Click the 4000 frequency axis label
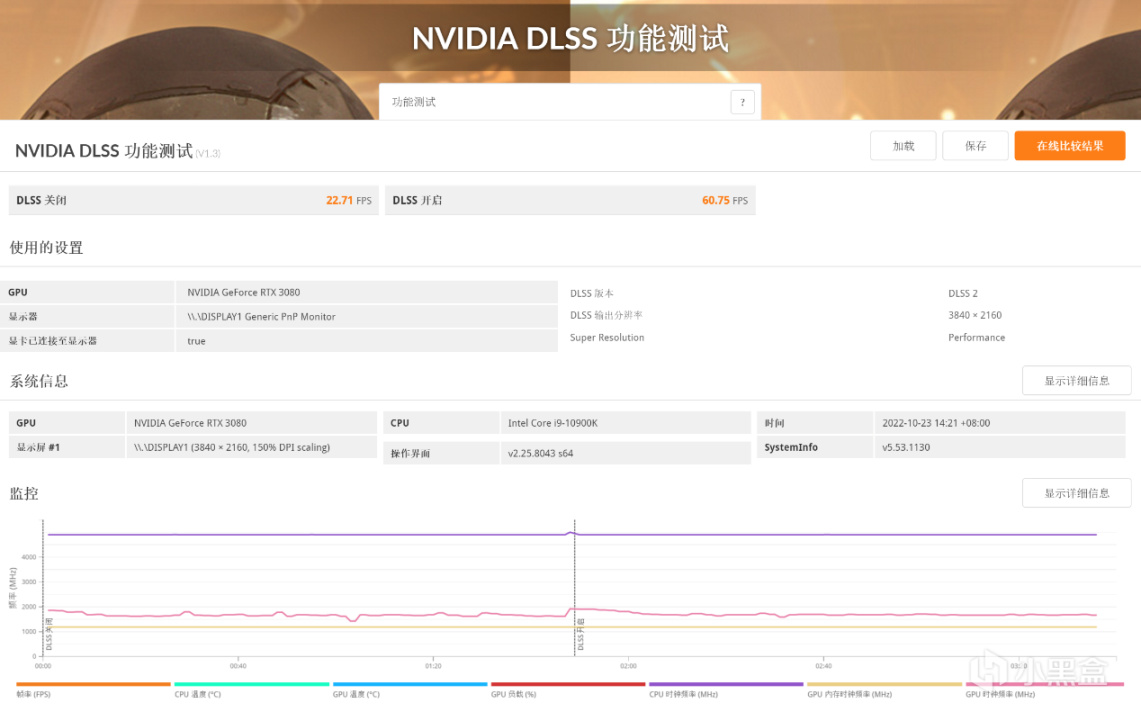Image resolution: width=1141 pixels, height=712 pixels. click(28, 558)
